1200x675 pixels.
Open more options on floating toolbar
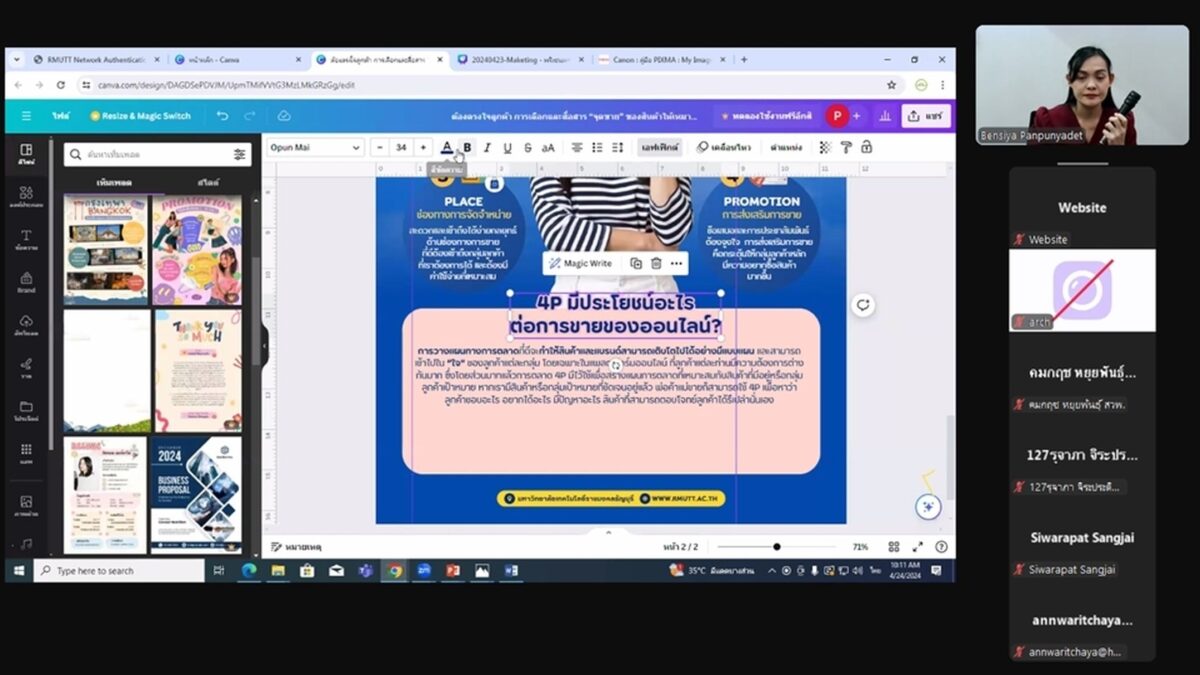[x=677, y=263]
